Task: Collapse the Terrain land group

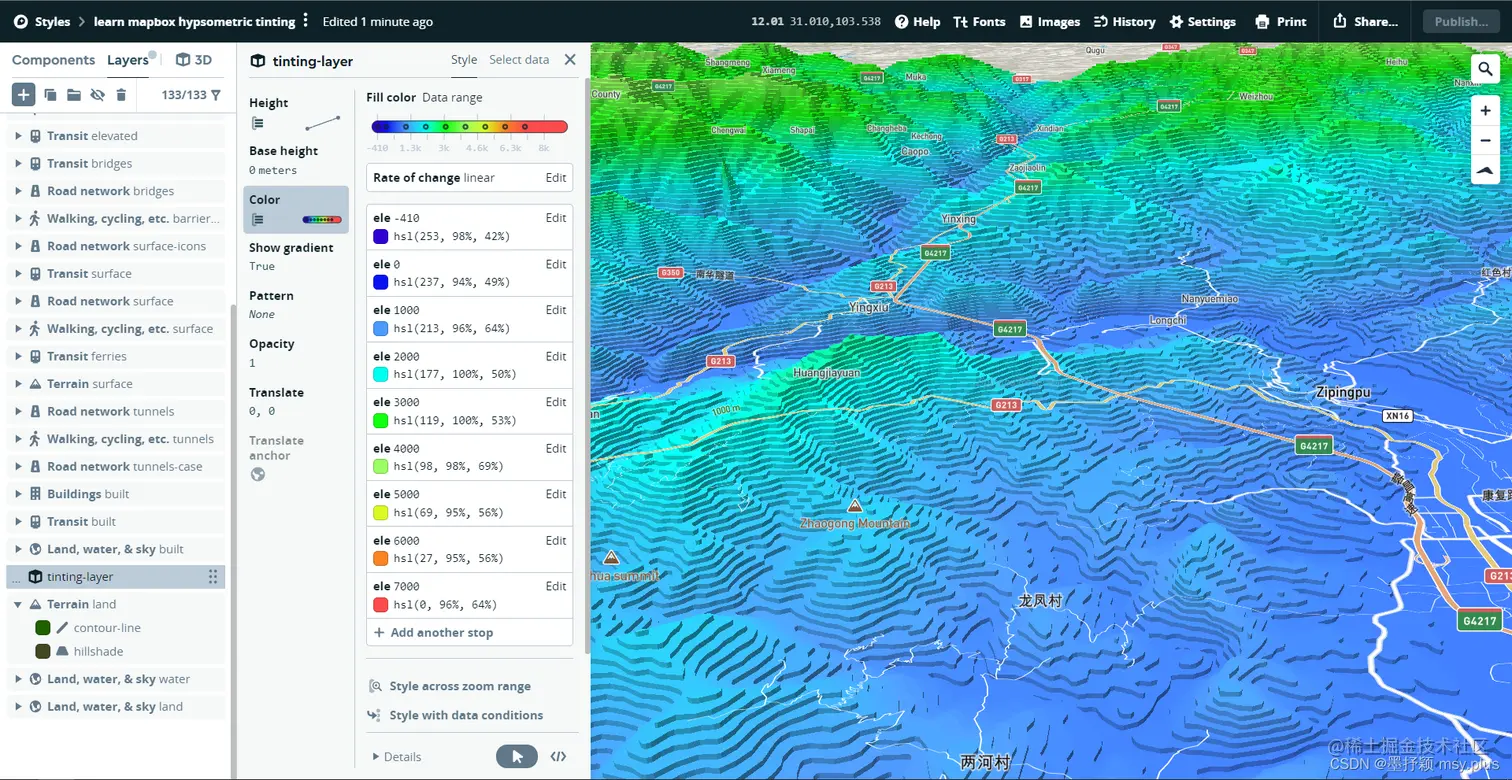Action: 18,604
